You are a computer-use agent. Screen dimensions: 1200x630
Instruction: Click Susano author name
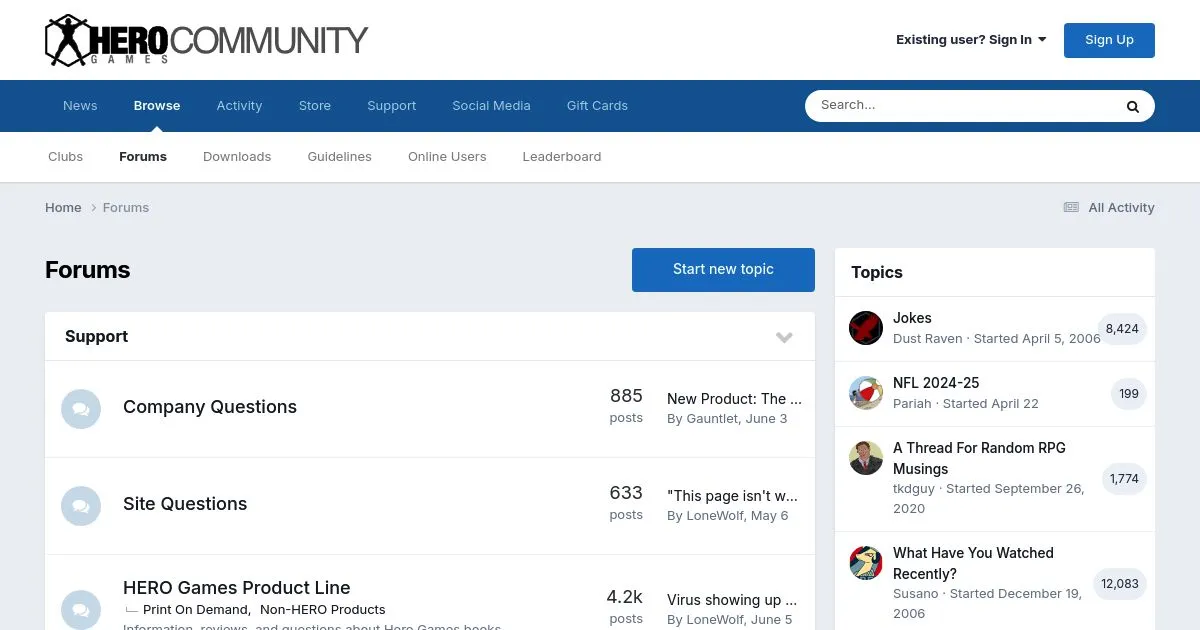[x=916, y=594]
